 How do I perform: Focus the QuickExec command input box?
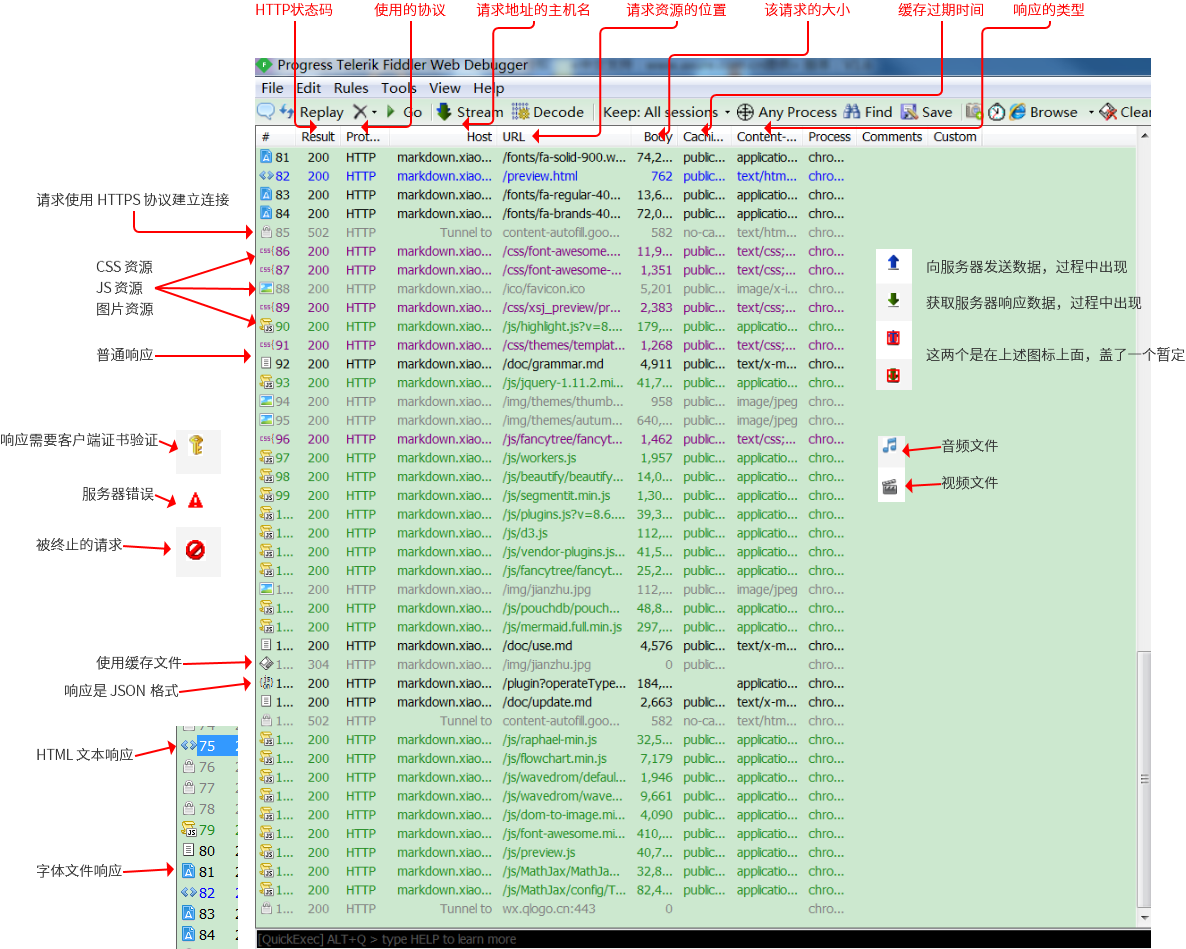point(703,939)
